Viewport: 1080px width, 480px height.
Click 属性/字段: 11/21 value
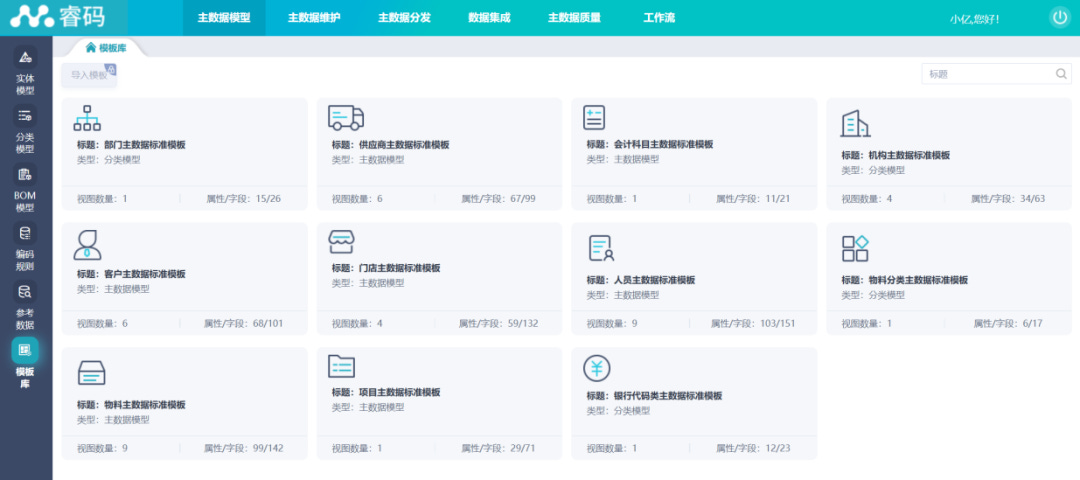[x=753, y=198]
